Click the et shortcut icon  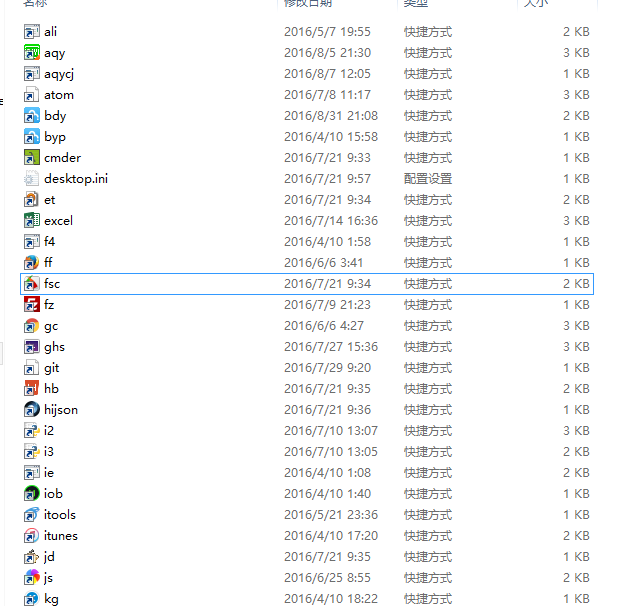[32, 200]
